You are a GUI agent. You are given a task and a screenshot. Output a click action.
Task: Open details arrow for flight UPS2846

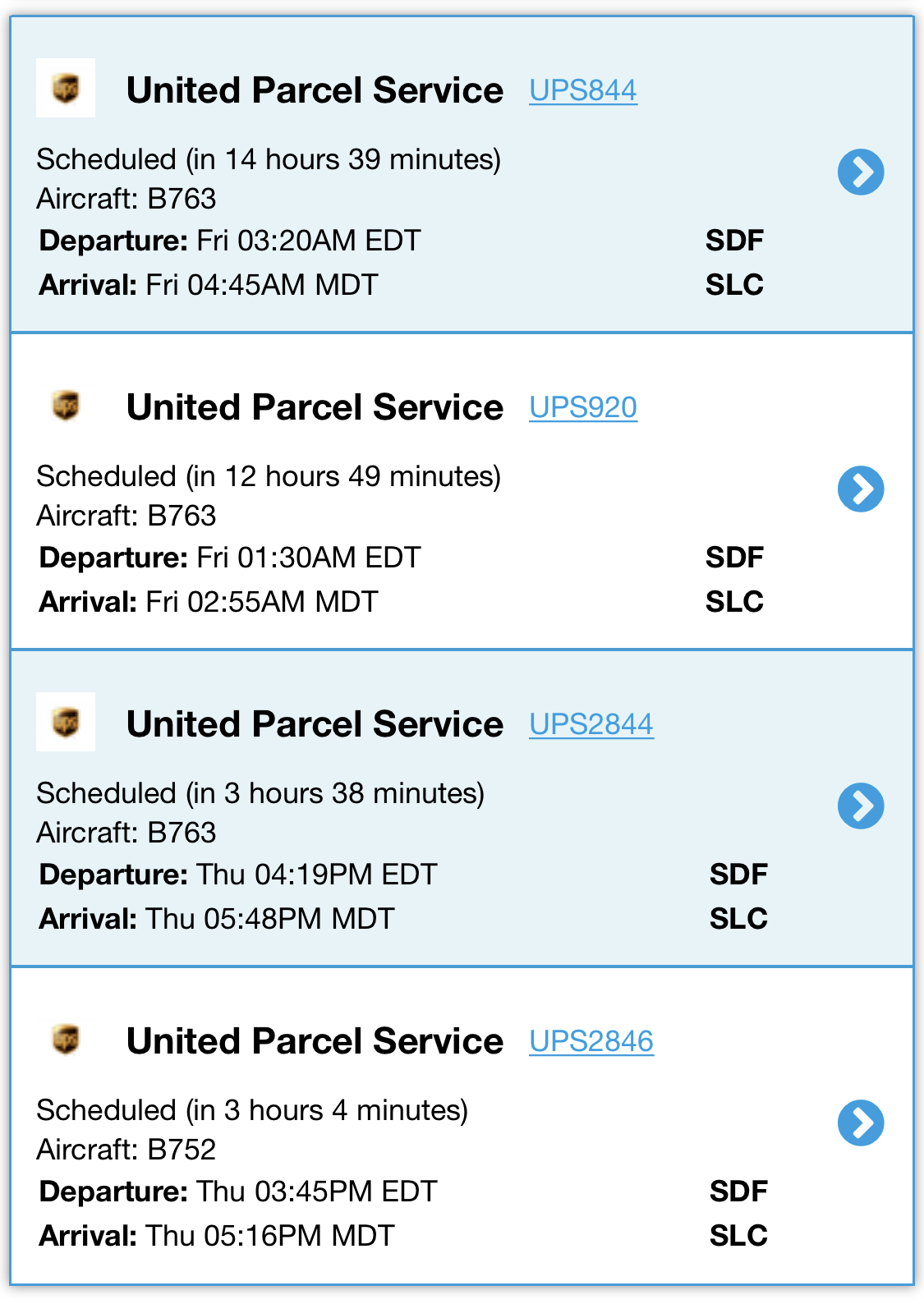click(861, 1123)
